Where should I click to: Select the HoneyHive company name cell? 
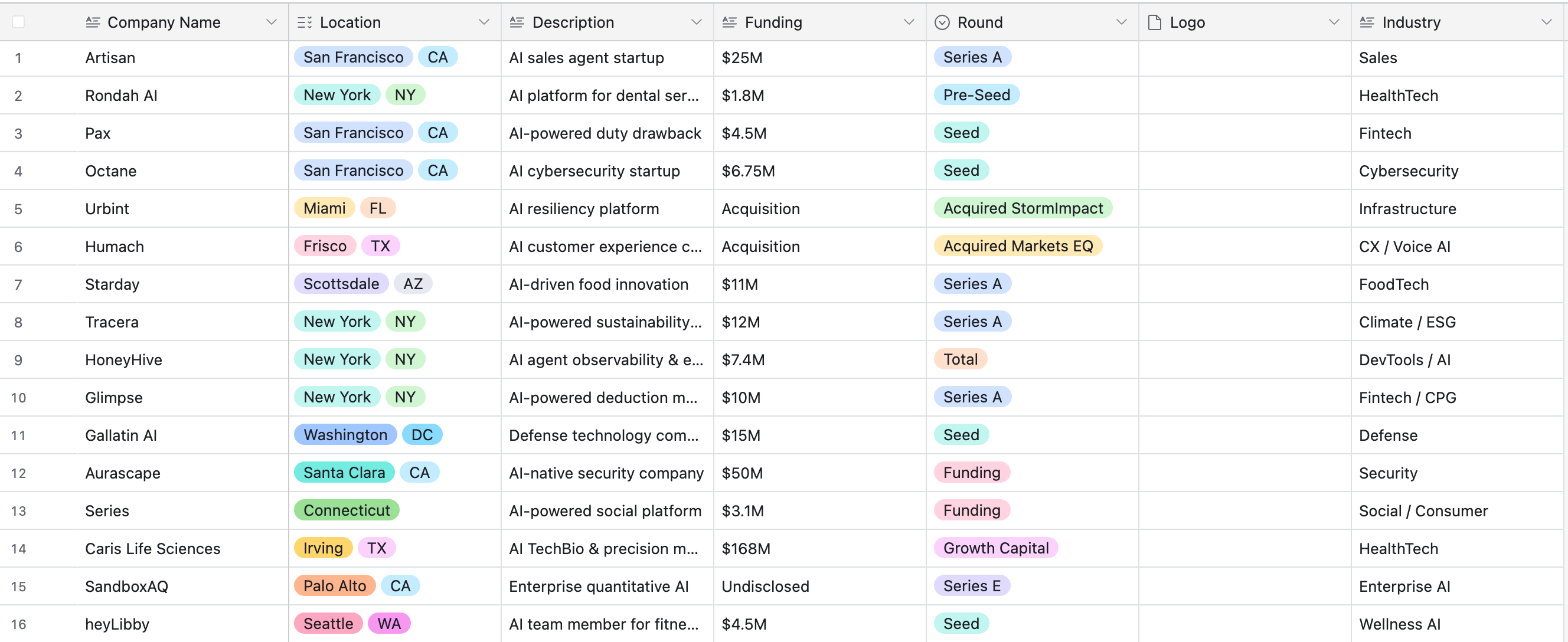[x=182, y=359]
